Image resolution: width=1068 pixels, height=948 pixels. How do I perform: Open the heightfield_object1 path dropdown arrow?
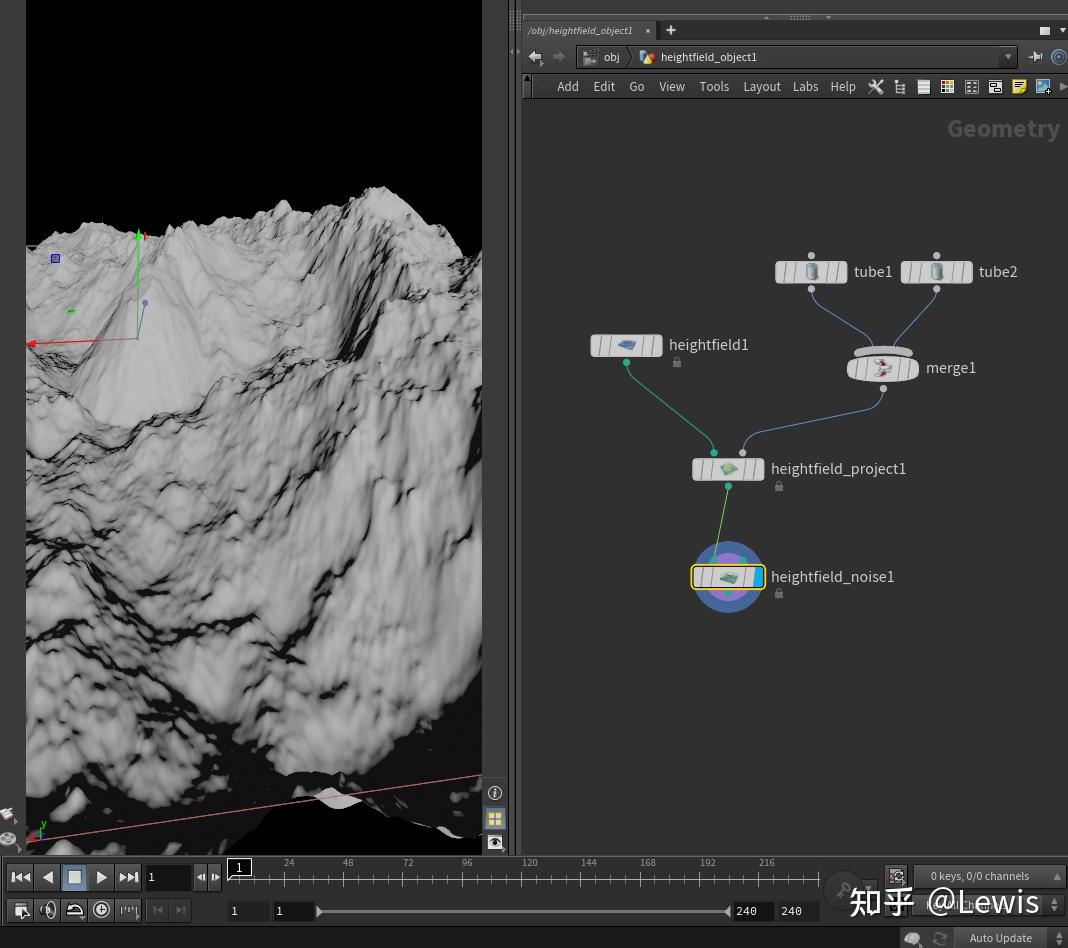click(1008, 57)
